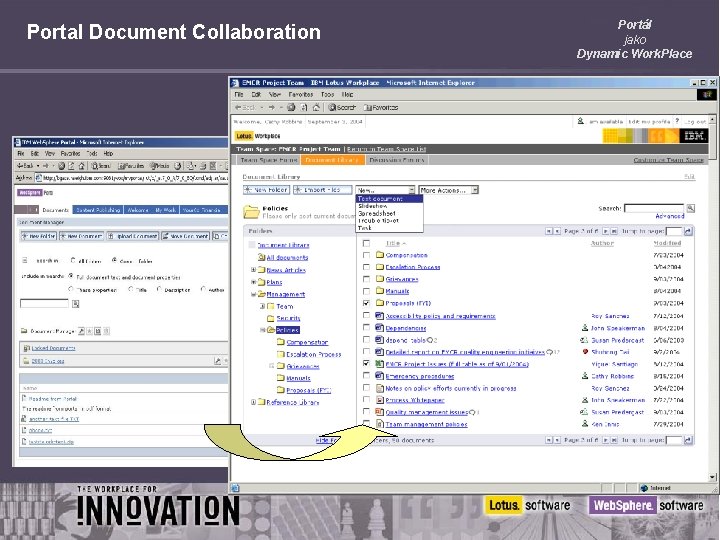Click the Home icon in WebSphere Portal browser toolbar
720x540 pixels.
[x=81, y=166]
